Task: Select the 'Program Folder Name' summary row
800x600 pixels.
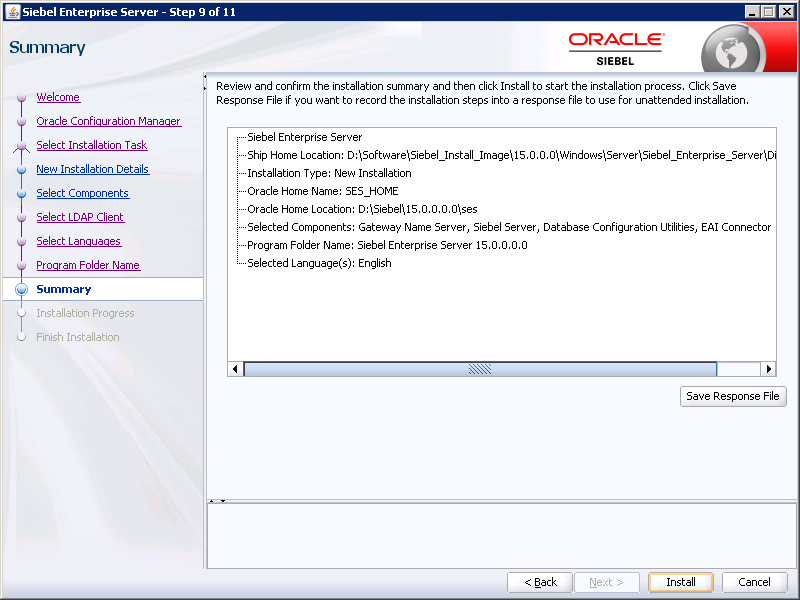Action: click(387, 245)
